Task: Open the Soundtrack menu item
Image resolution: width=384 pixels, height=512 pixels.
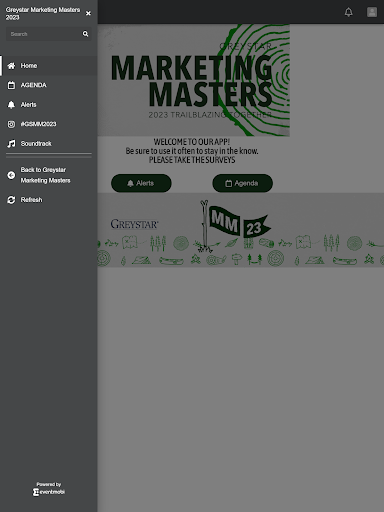Action: (49, 144)
